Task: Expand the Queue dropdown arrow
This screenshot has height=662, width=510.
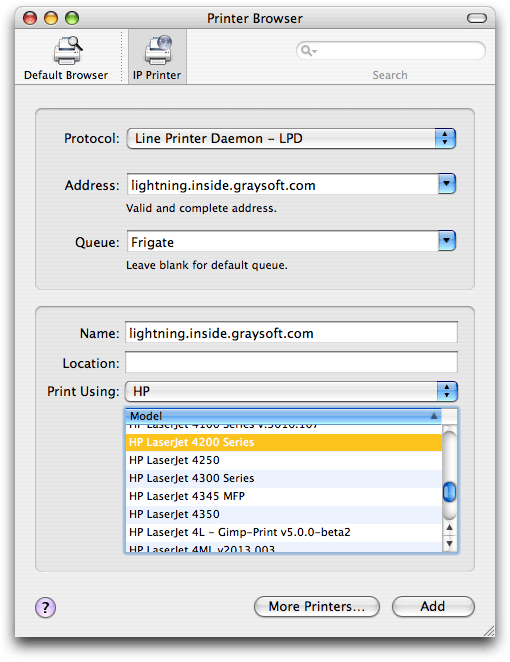Action: pos(447,241)
